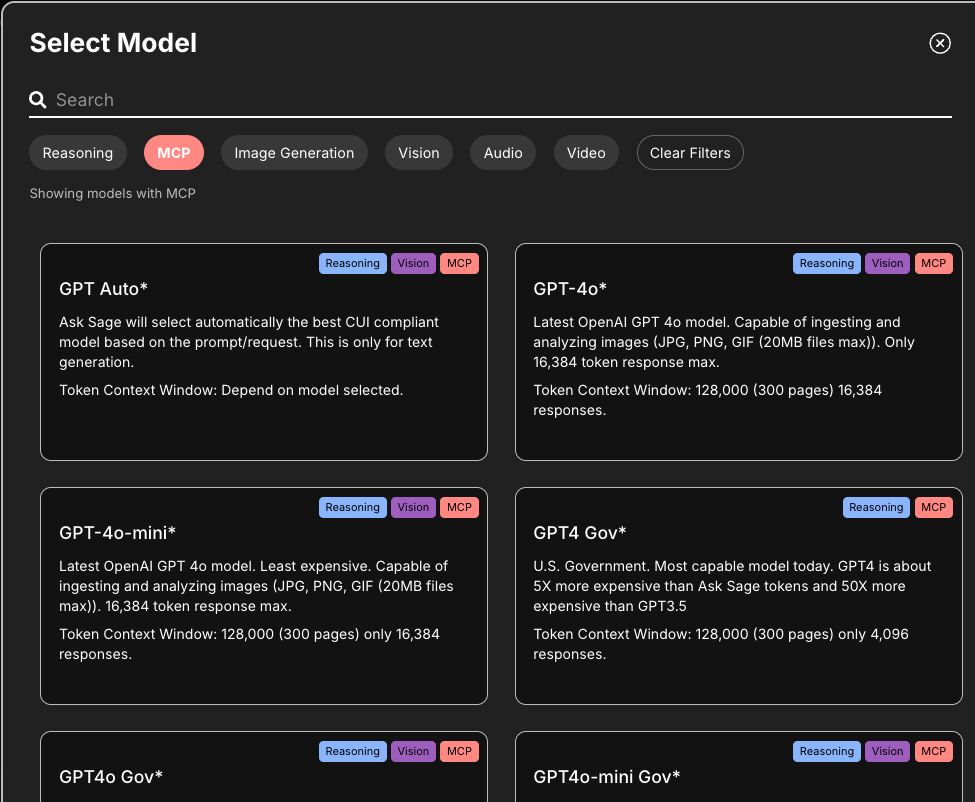This screenshot has height=802, width=975.
Task: Disable the active MCP filter chip
Action: [173, 153]
